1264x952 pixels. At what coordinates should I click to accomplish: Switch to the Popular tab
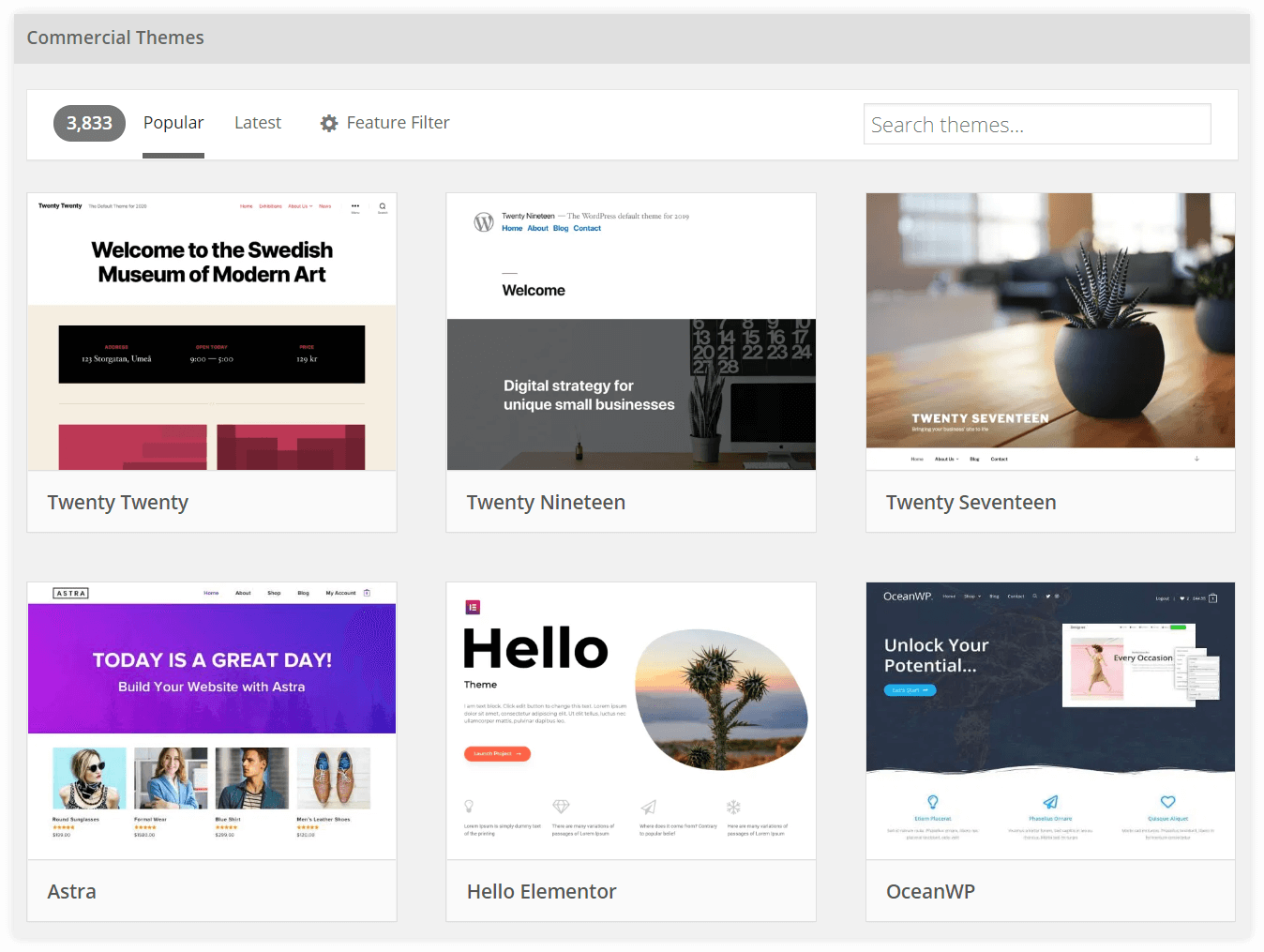pyautogui.click(x=173, y=123)
